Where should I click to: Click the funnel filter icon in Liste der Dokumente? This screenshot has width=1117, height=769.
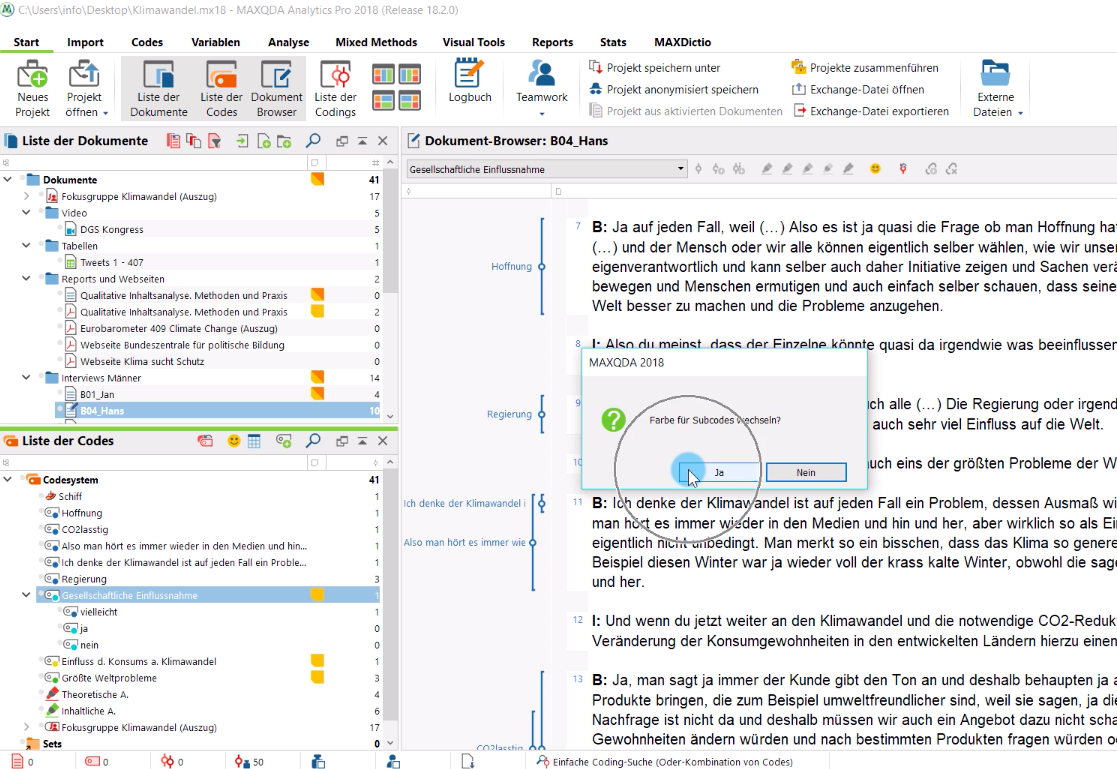tap(214, 141)
